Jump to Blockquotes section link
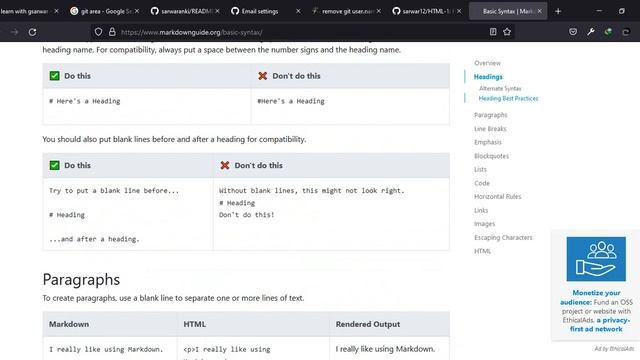Viewport: 640px width, 360px height. pos(491,156)
